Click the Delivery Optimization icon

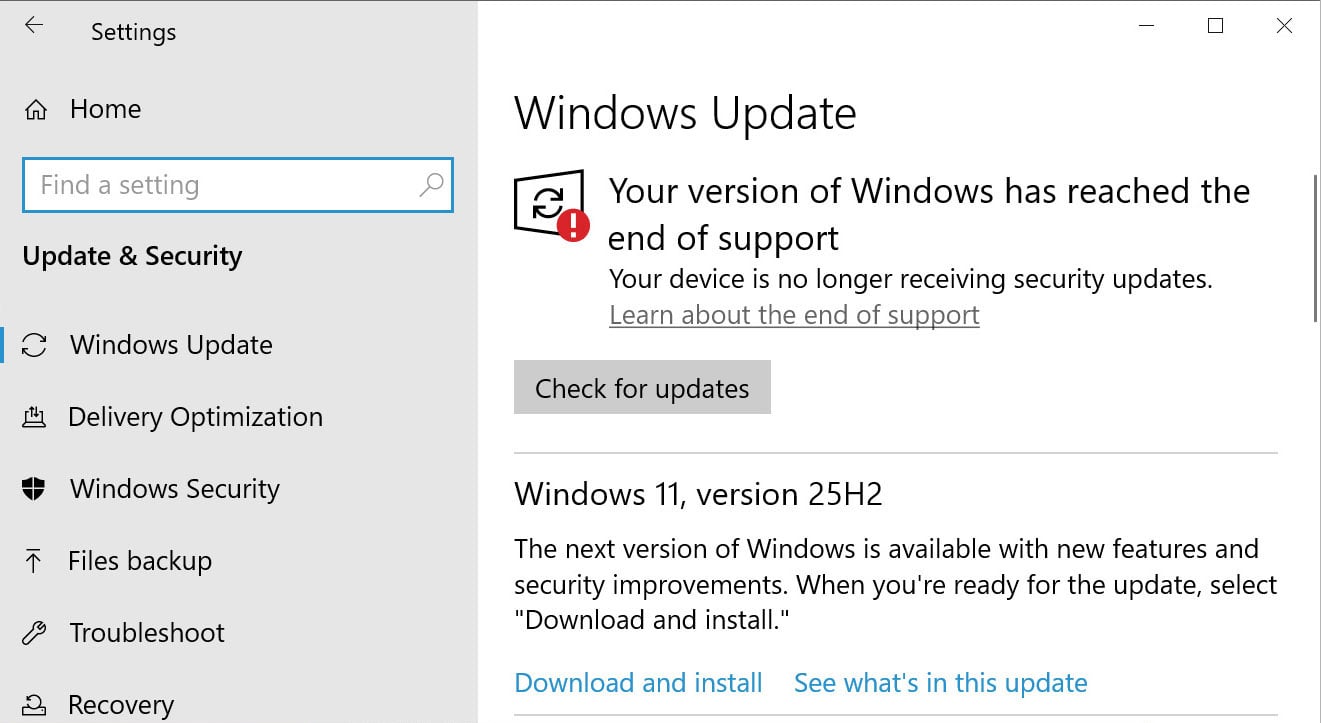click(x=37, y=416)
